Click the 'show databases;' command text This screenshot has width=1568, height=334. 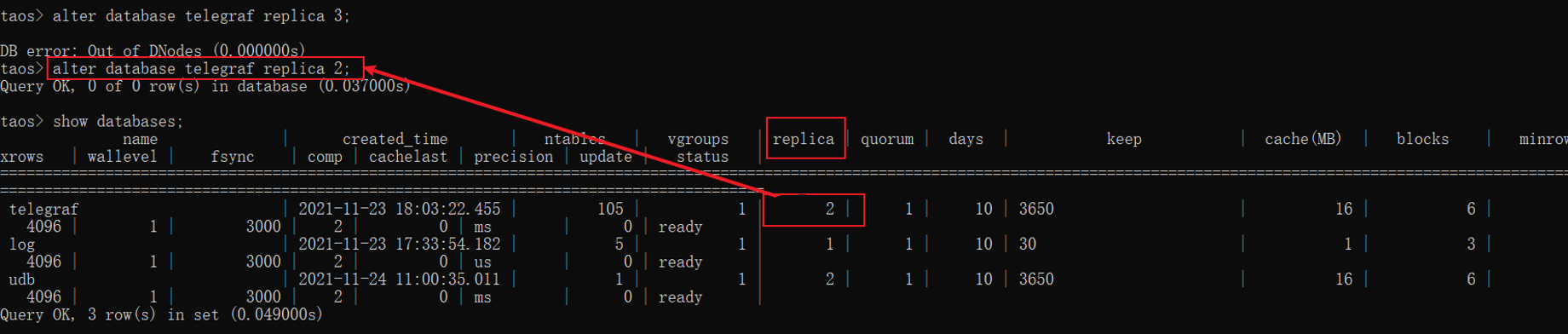[118, 122]
